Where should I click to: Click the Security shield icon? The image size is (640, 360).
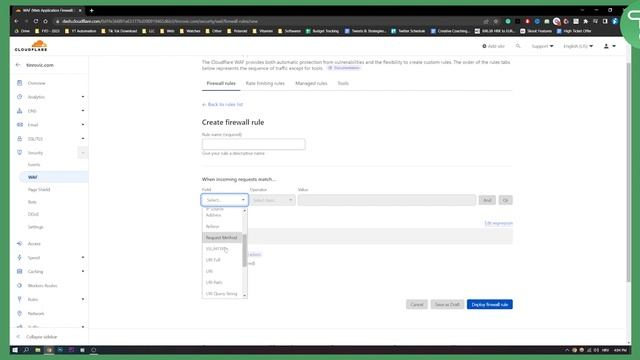(x=20, y=153)
